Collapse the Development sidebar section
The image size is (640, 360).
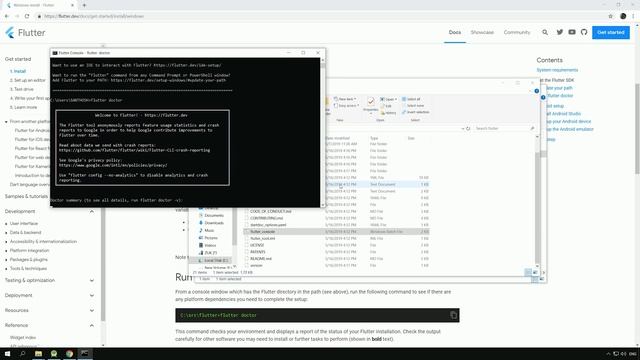91,211
